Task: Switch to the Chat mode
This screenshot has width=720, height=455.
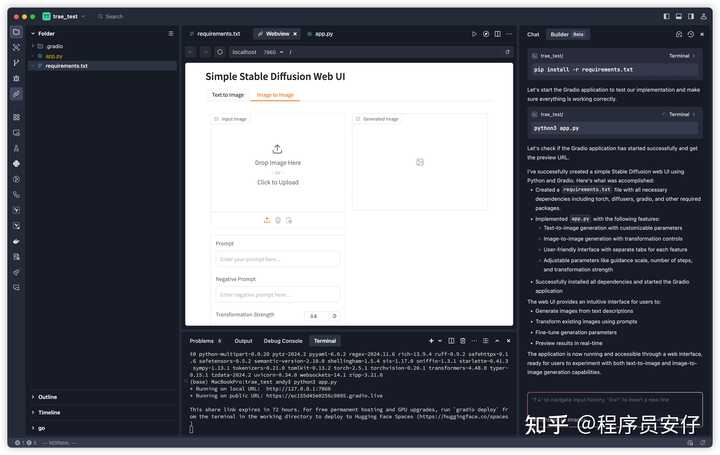Action: 533,34
